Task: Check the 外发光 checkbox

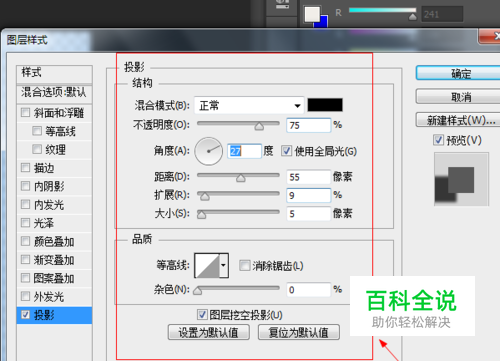Action: tap(25, 296)
